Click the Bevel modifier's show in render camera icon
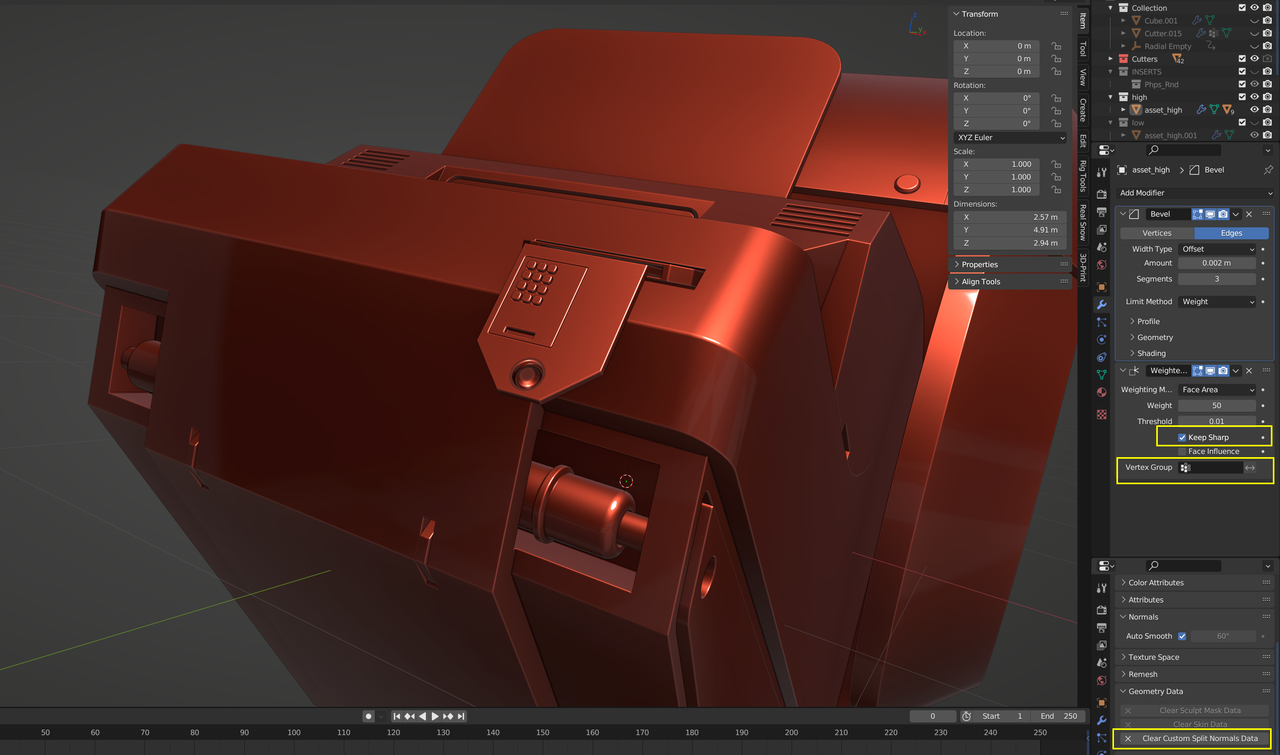This screenshot has height=755, width=1280. (x=1223, y=214)
